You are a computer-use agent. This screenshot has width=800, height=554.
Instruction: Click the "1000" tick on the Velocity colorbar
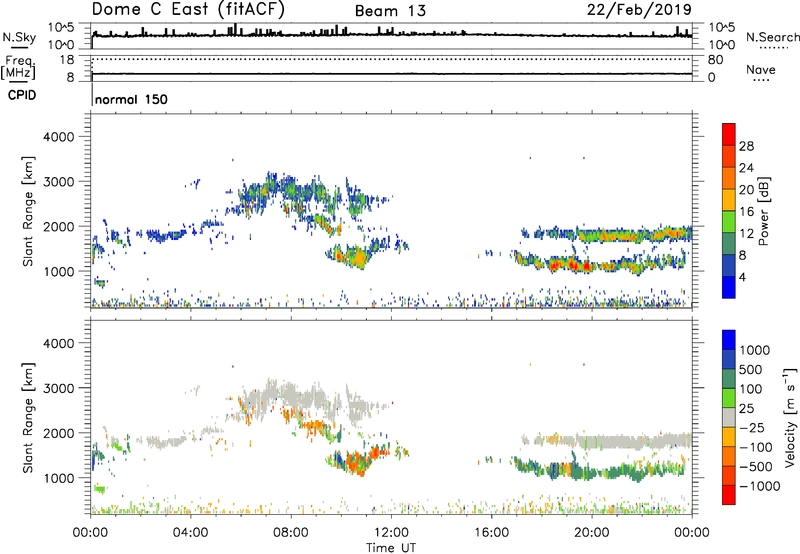(754, 350)
